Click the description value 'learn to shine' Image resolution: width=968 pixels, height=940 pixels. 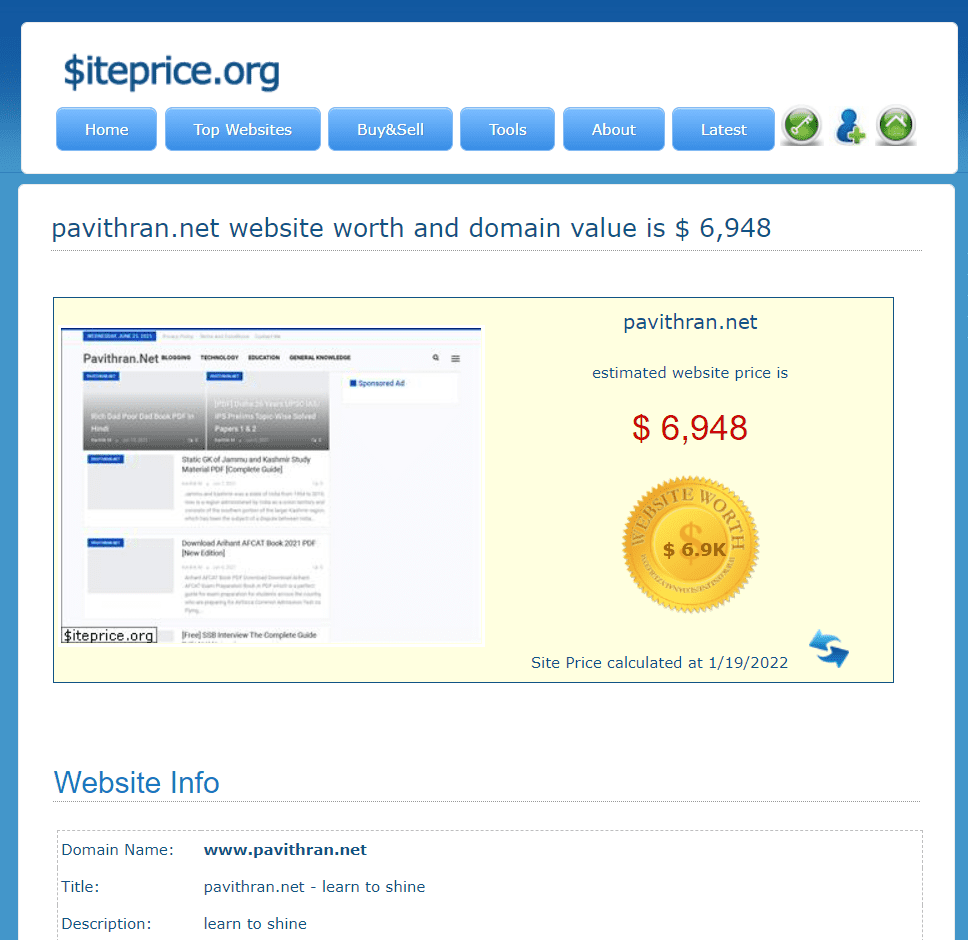coord(255,924)
